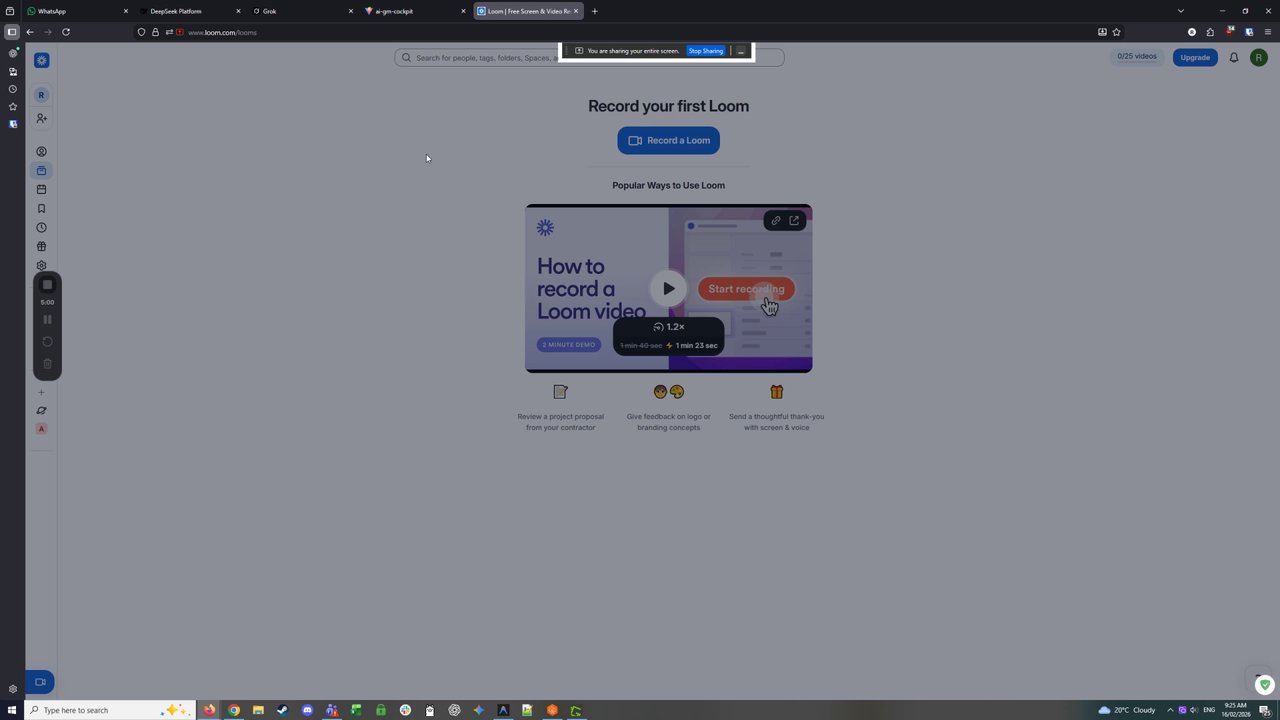Viewport: 1280px width, 720px height.
Task: Click "Give feedback on logo or branding concepts"
Action: click(x=668, y=422)
